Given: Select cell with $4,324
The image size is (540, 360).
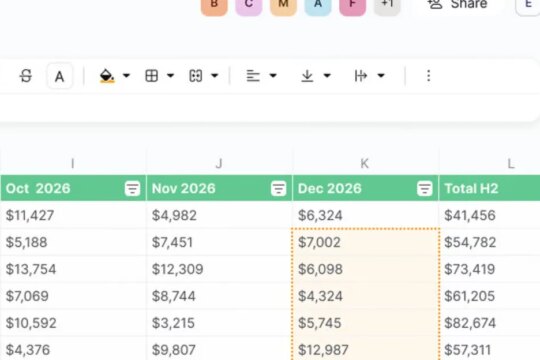Looking at the screenshot, I should point(365,296).
